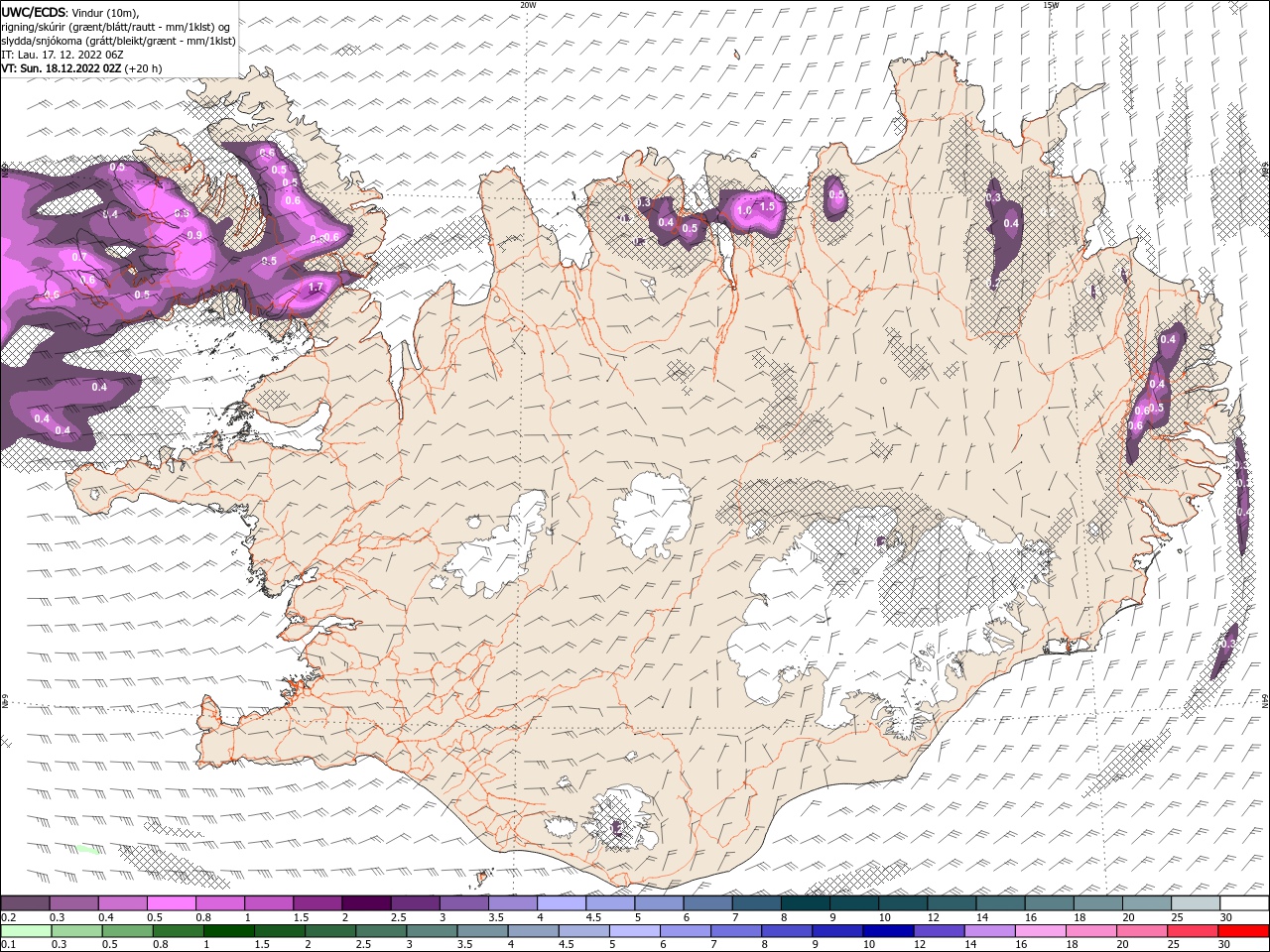Click the violet lower legend swatch at 14

coord(989,931)
